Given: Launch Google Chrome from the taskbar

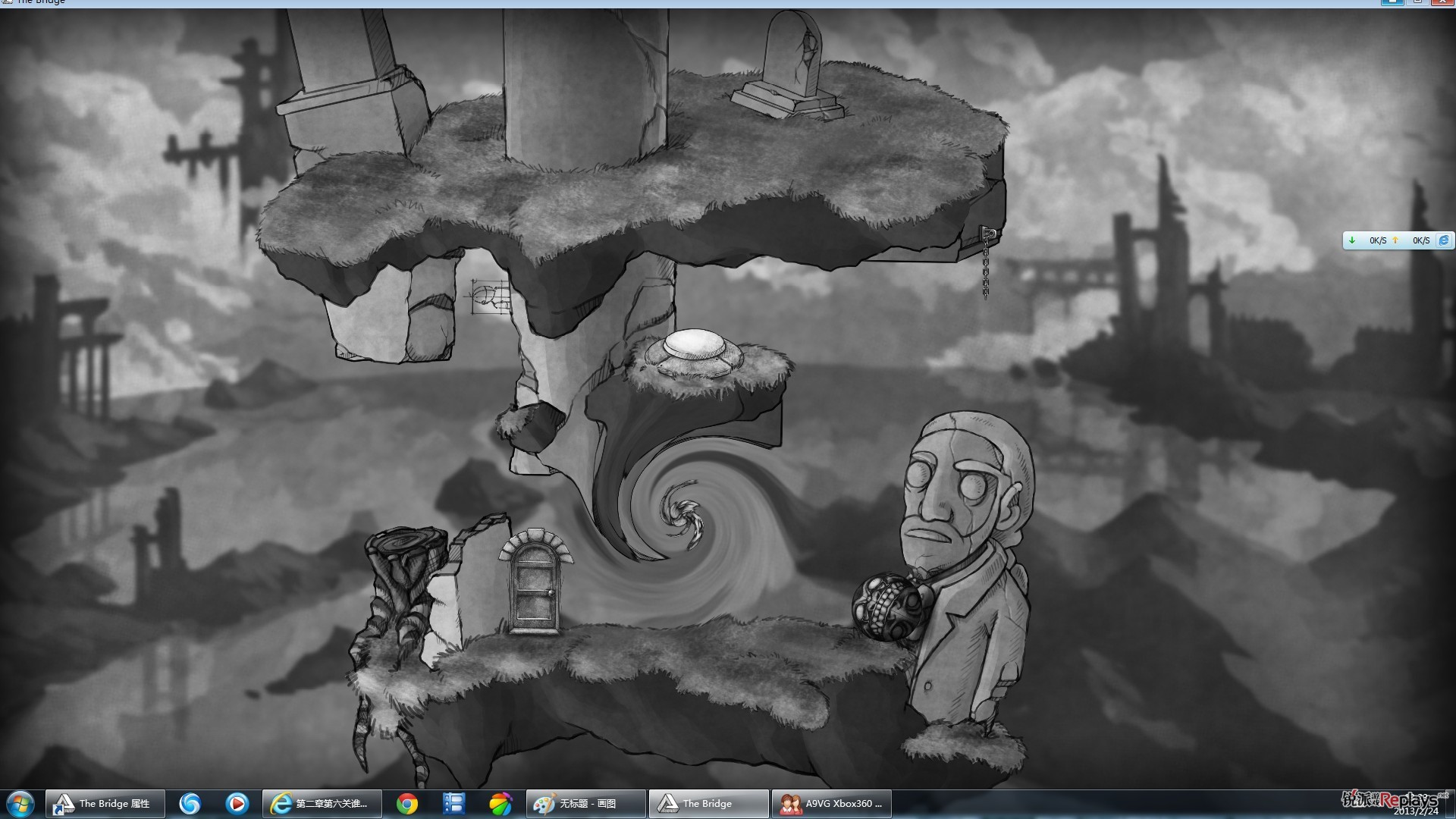Looking at the screenshot, I should coord(407,804).
